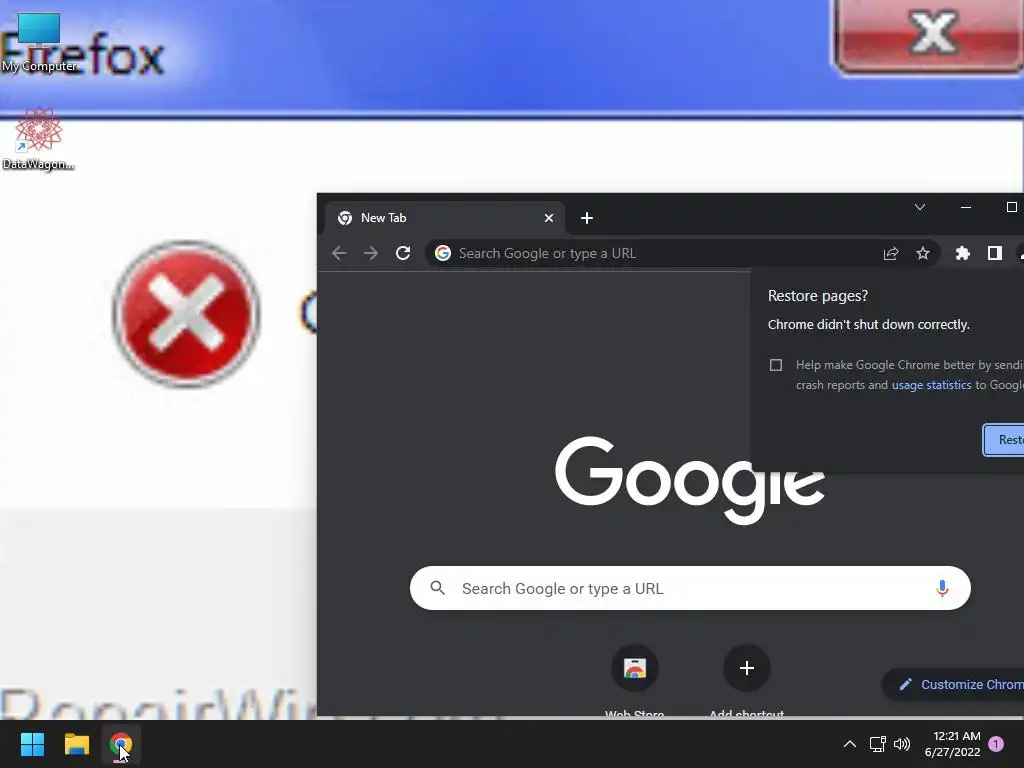Open the My Computer desktop icon
The height and width of the screenshot is (768, 1024).
(39, 42)
